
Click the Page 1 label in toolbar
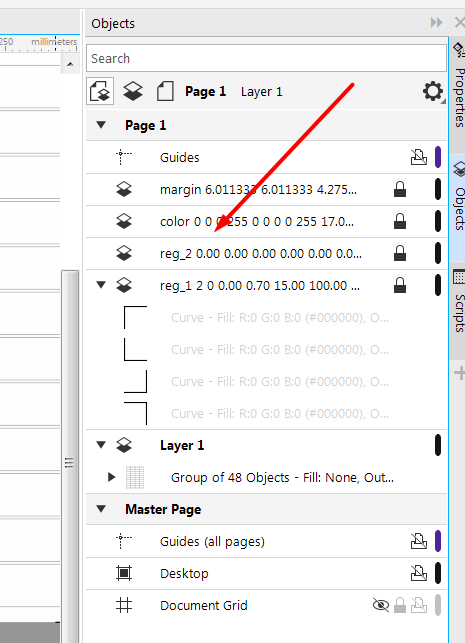pos(205,91)
